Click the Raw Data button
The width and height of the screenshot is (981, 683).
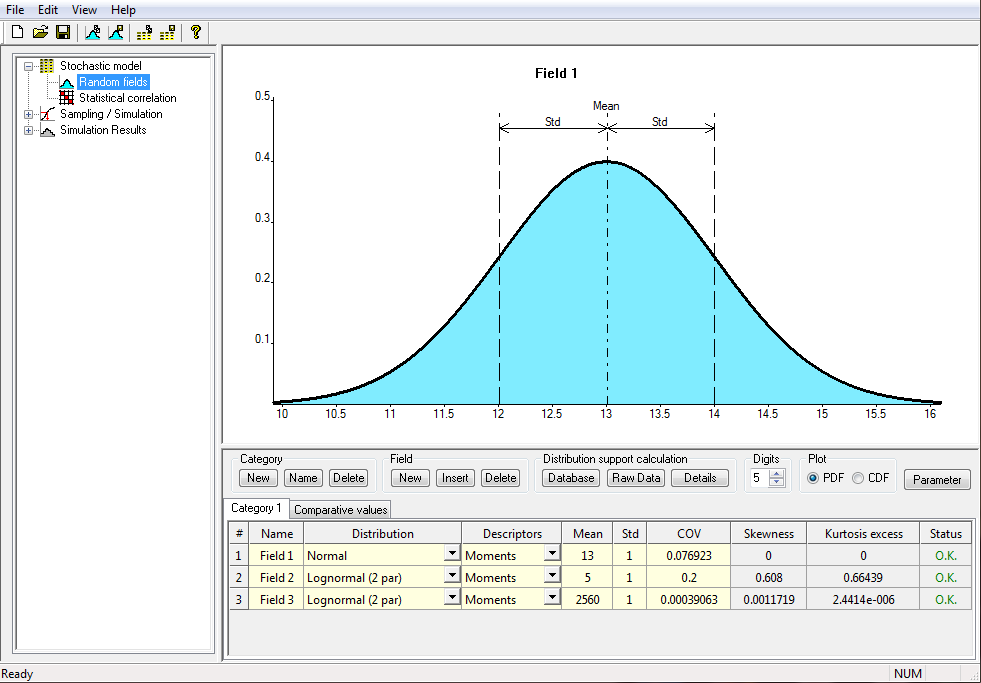pyautogui.click(x=636, y=478)
